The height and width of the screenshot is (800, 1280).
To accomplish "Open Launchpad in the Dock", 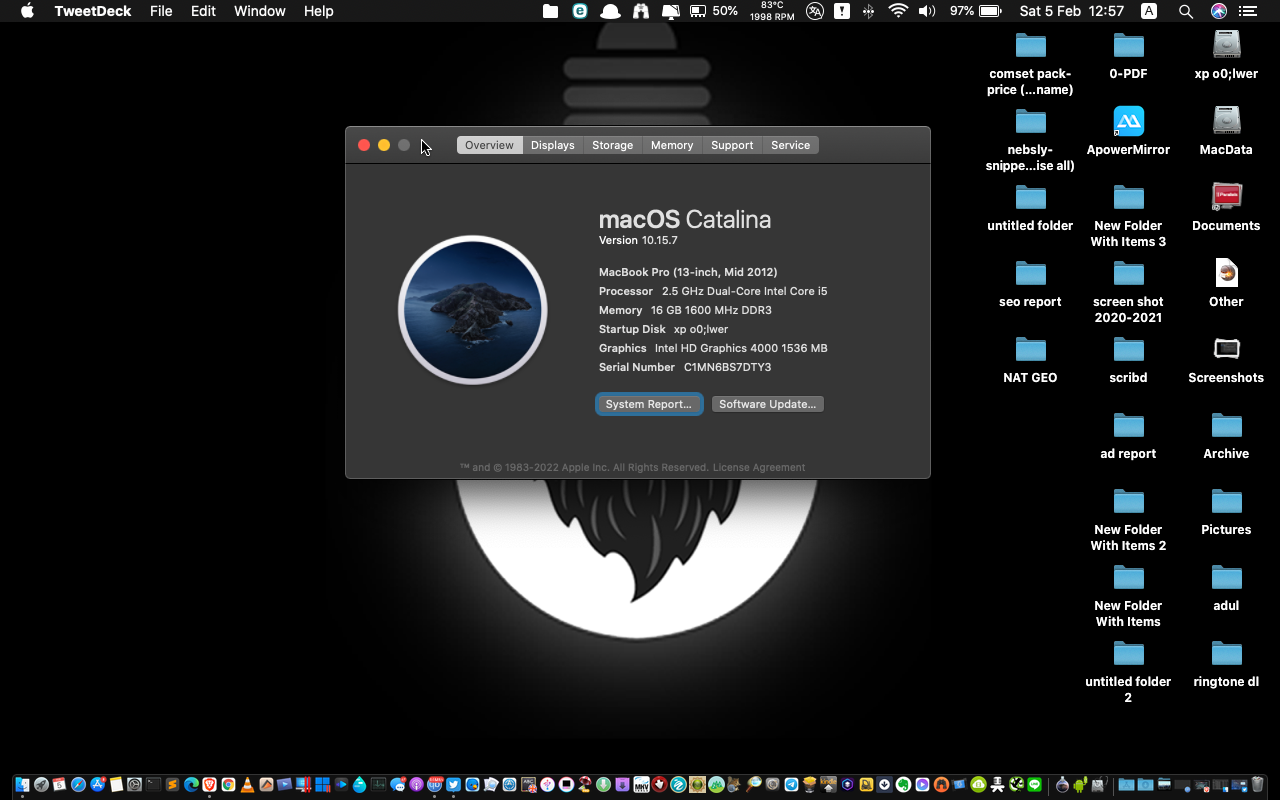I will click(41, 785).
